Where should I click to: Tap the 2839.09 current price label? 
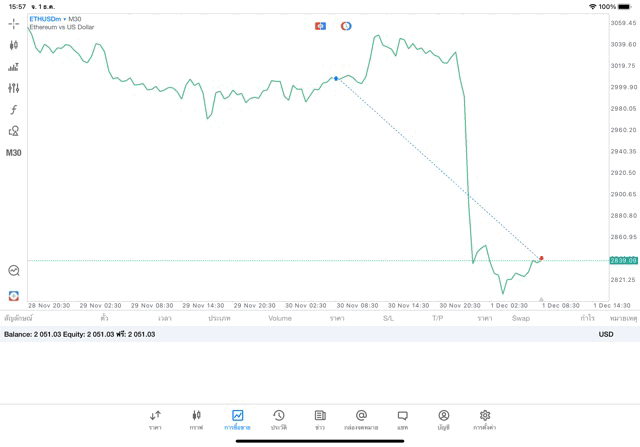pos(623,260)
